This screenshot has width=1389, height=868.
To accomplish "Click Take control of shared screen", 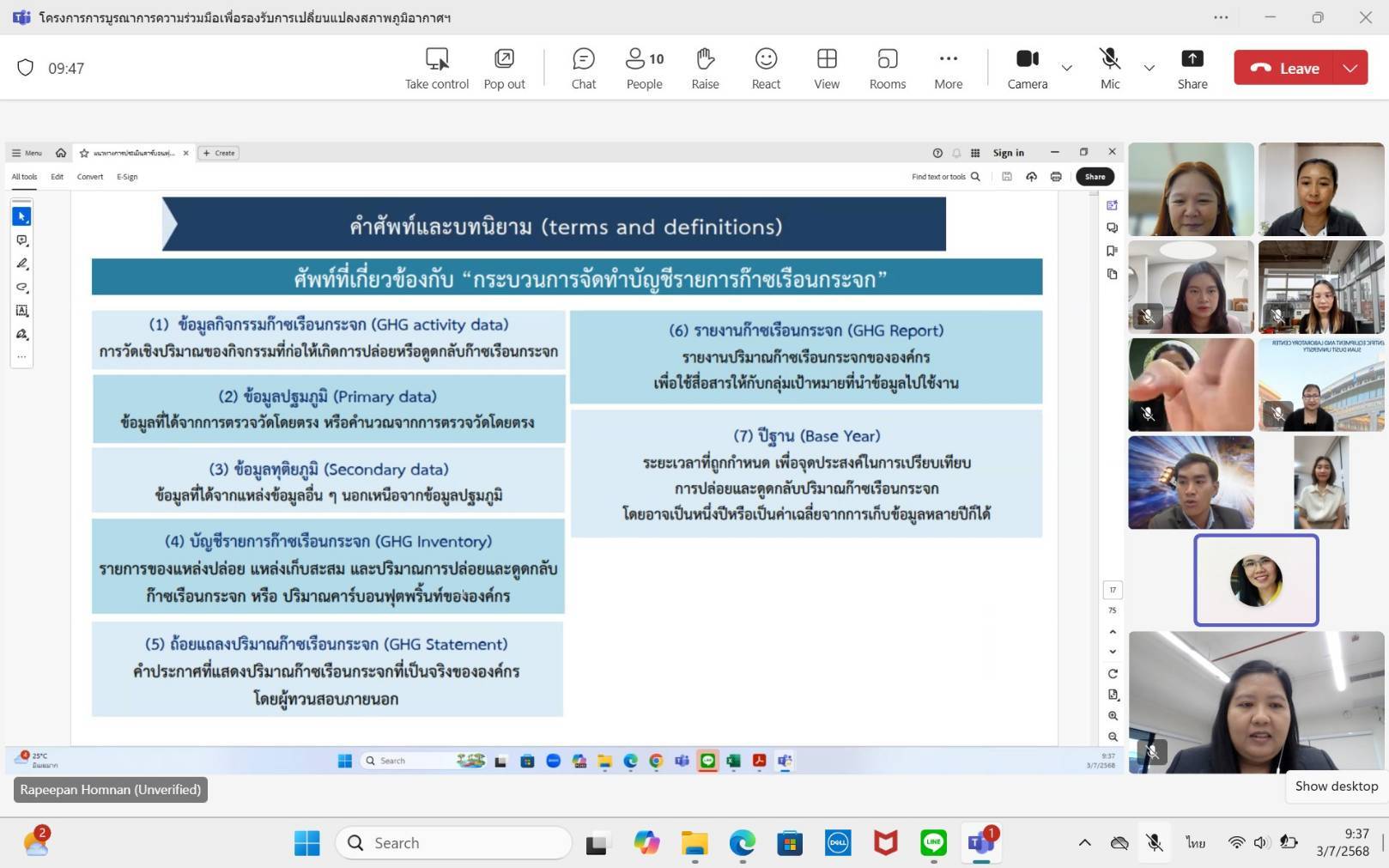I will 437,68.
